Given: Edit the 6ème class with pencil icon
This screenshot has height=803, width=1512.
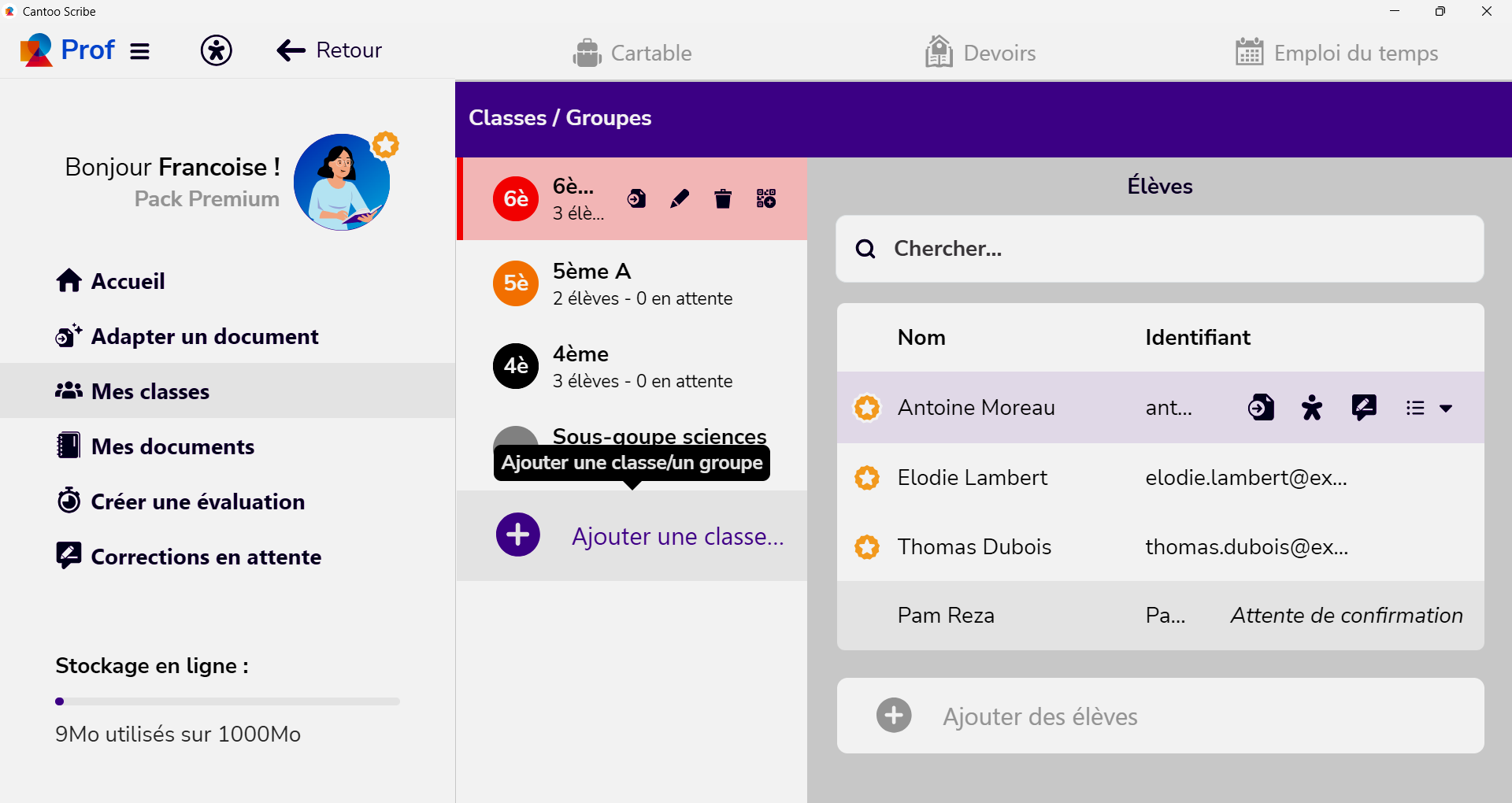Looking at the screenshot, I should pos(680,199).
